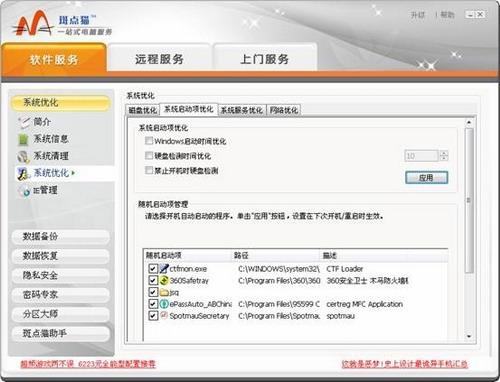This screenshot has width=500, height=382.
Task: Select 360安全卫士 木马防火墙 description
Action: [367, 281]
